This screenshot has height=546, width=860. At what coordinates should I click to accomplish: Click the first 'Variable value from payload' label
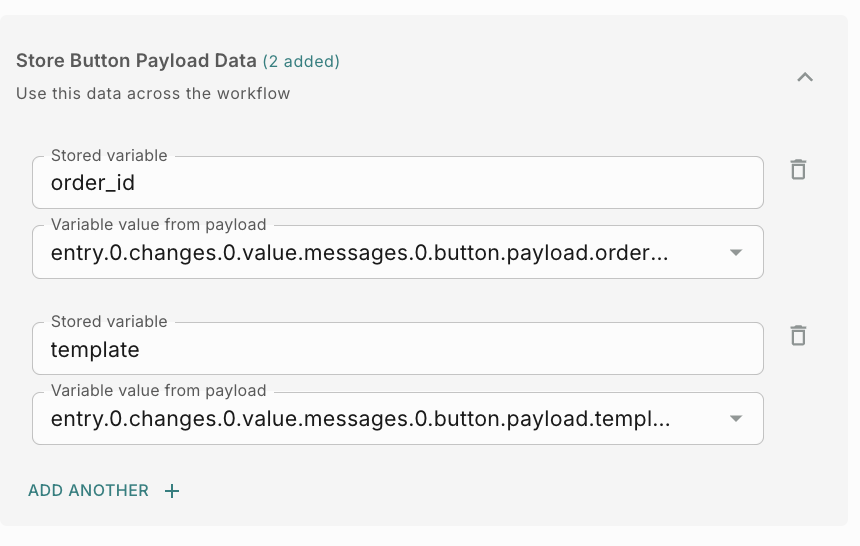tap(158, 225)
